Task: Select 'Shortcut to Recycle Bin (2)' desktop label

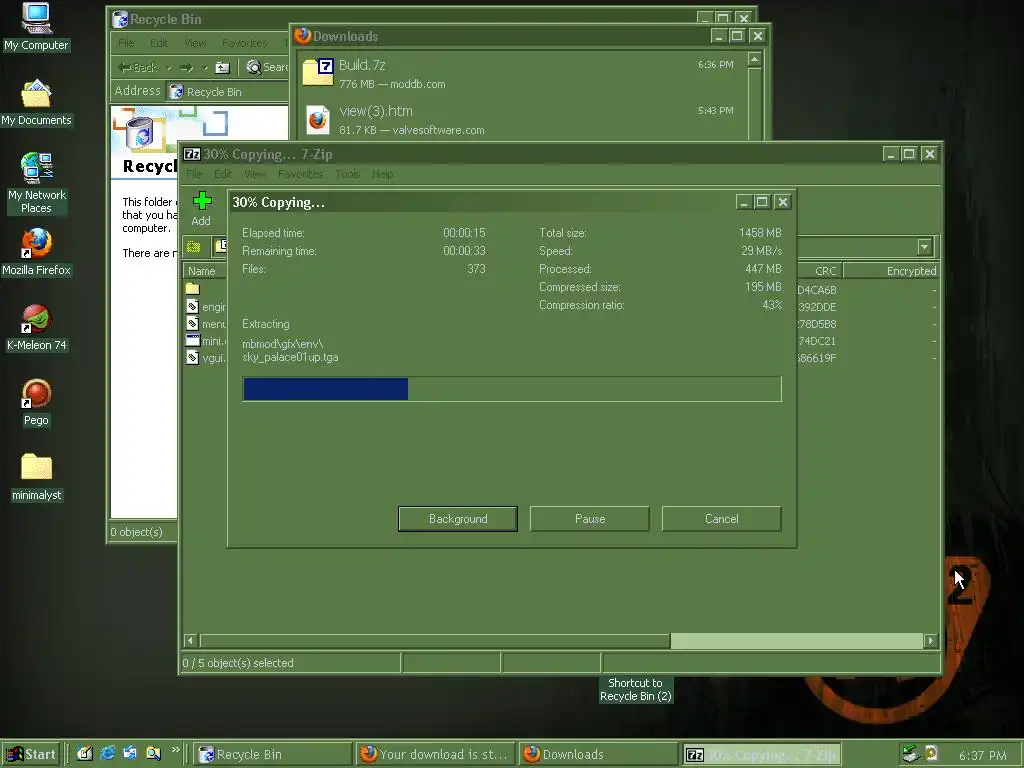Action: (x=635, y=690)
